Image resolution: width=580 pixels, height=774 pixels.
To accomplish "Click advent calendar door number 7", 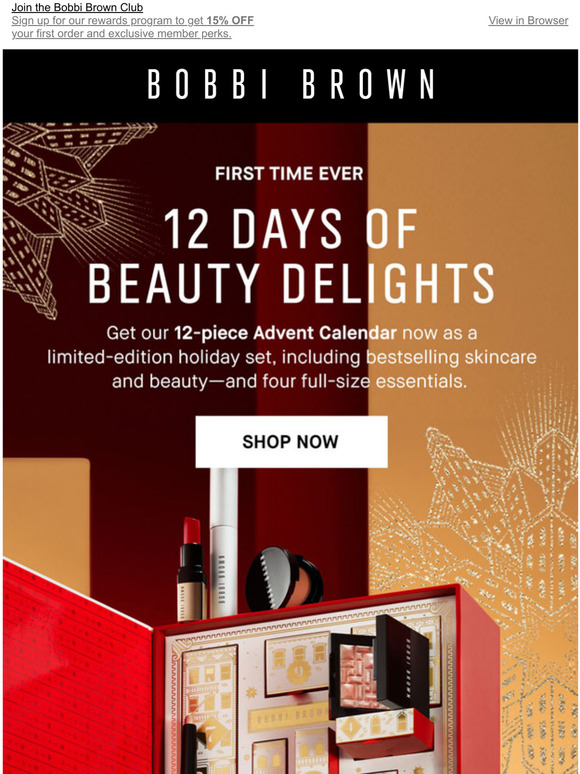I will tap(210, 731).
